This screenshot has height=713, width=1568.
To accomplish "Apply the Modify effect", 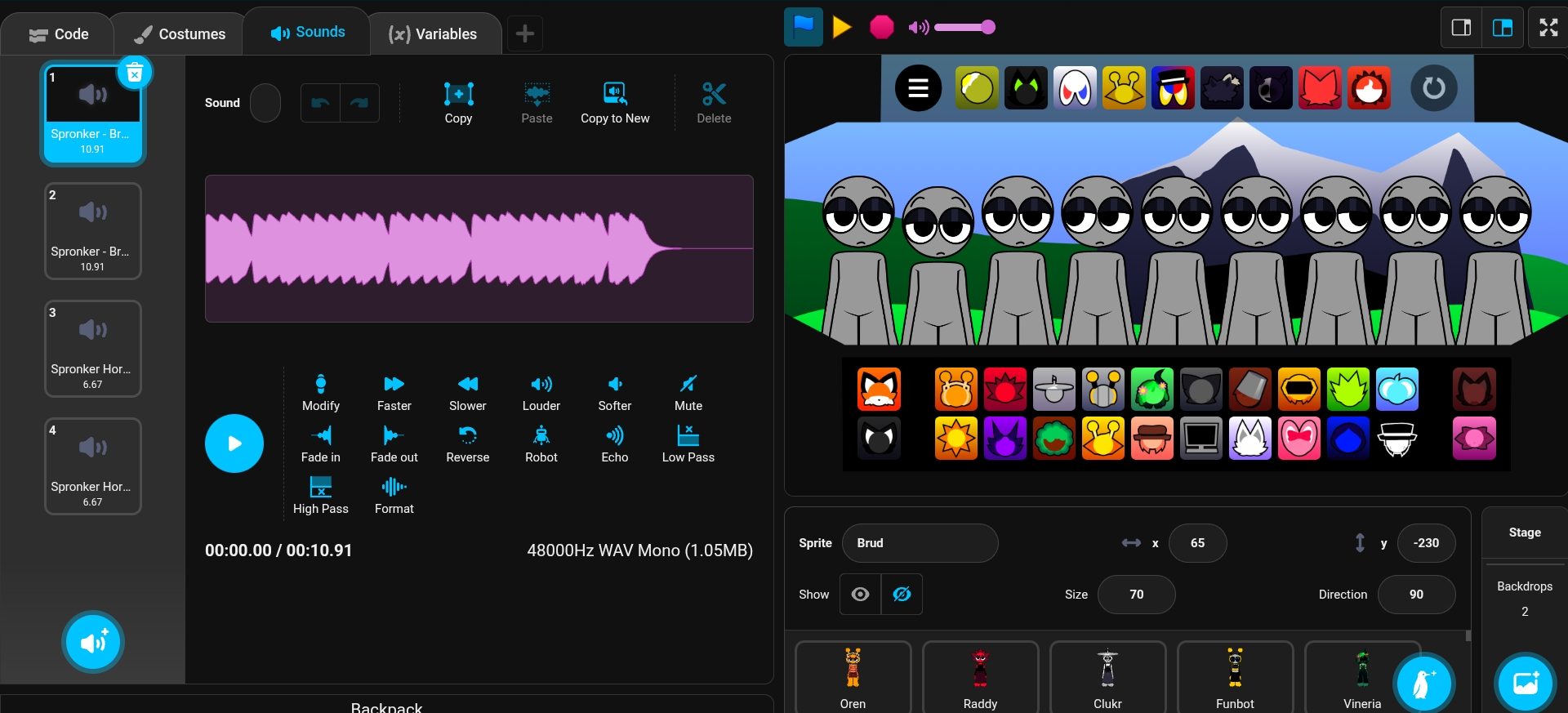I will pyautogui.click(x=321, y=393).
